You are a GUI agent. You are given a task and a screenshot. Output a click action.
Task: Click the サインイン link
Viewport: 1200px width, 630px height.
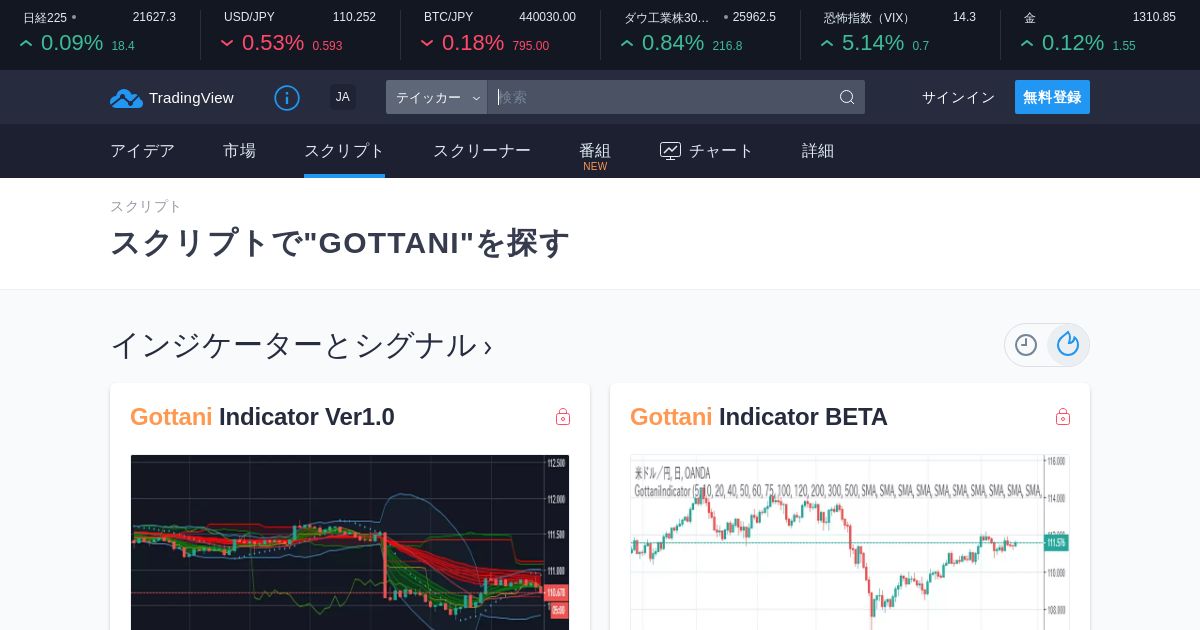(x=958, y=97)
